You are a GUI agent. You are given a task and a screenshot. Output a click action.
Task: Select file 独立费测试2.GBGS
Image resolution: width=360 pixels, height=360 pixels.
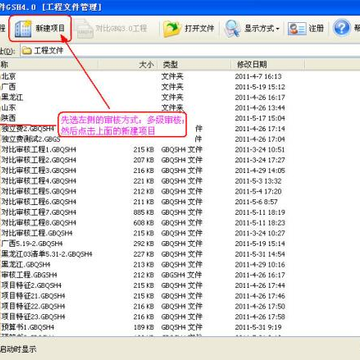pyautogui.click(x=31, y=139)
